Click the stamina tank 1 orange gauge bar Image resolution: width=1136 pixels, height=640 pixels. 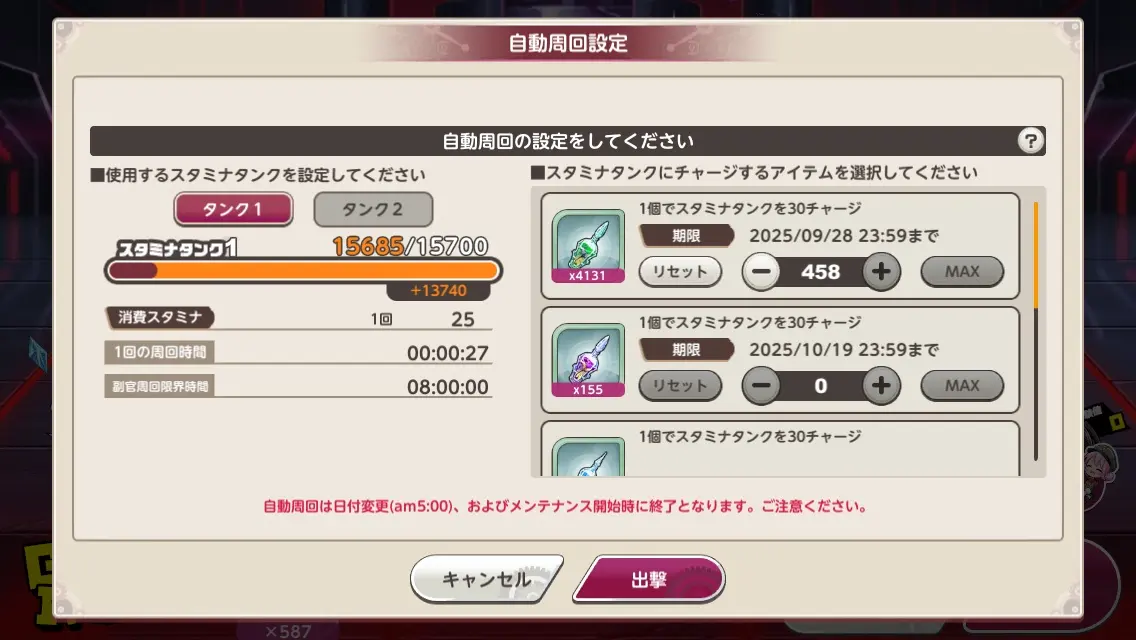tap(303, 271)
